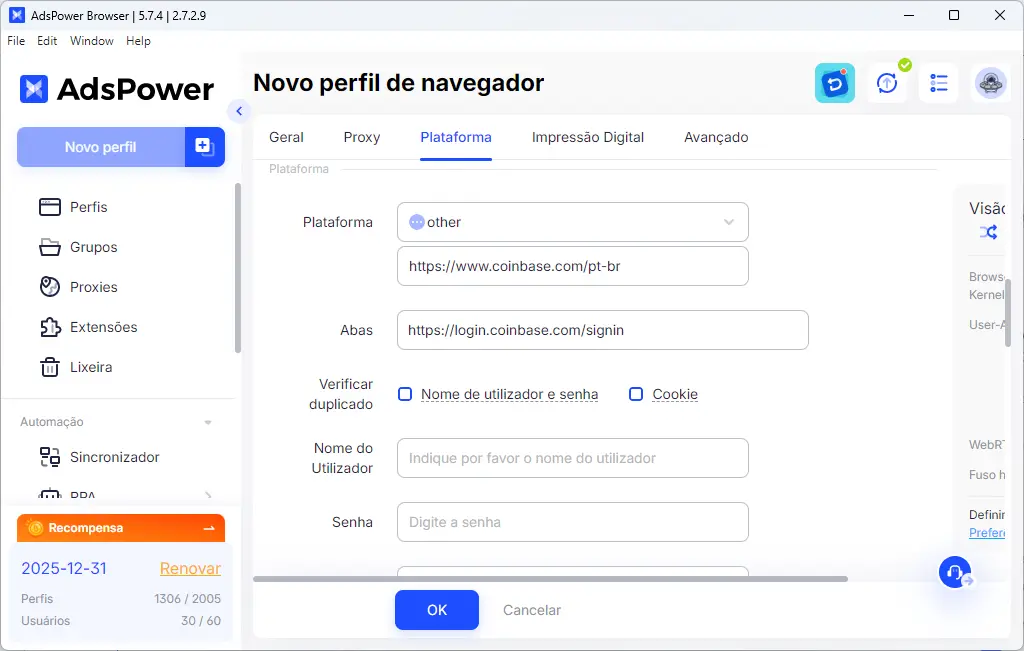The height and width of the screenshot is (651, 1024).
Task: Click the Lixeira label in sidebar
Action: [91, 367]
